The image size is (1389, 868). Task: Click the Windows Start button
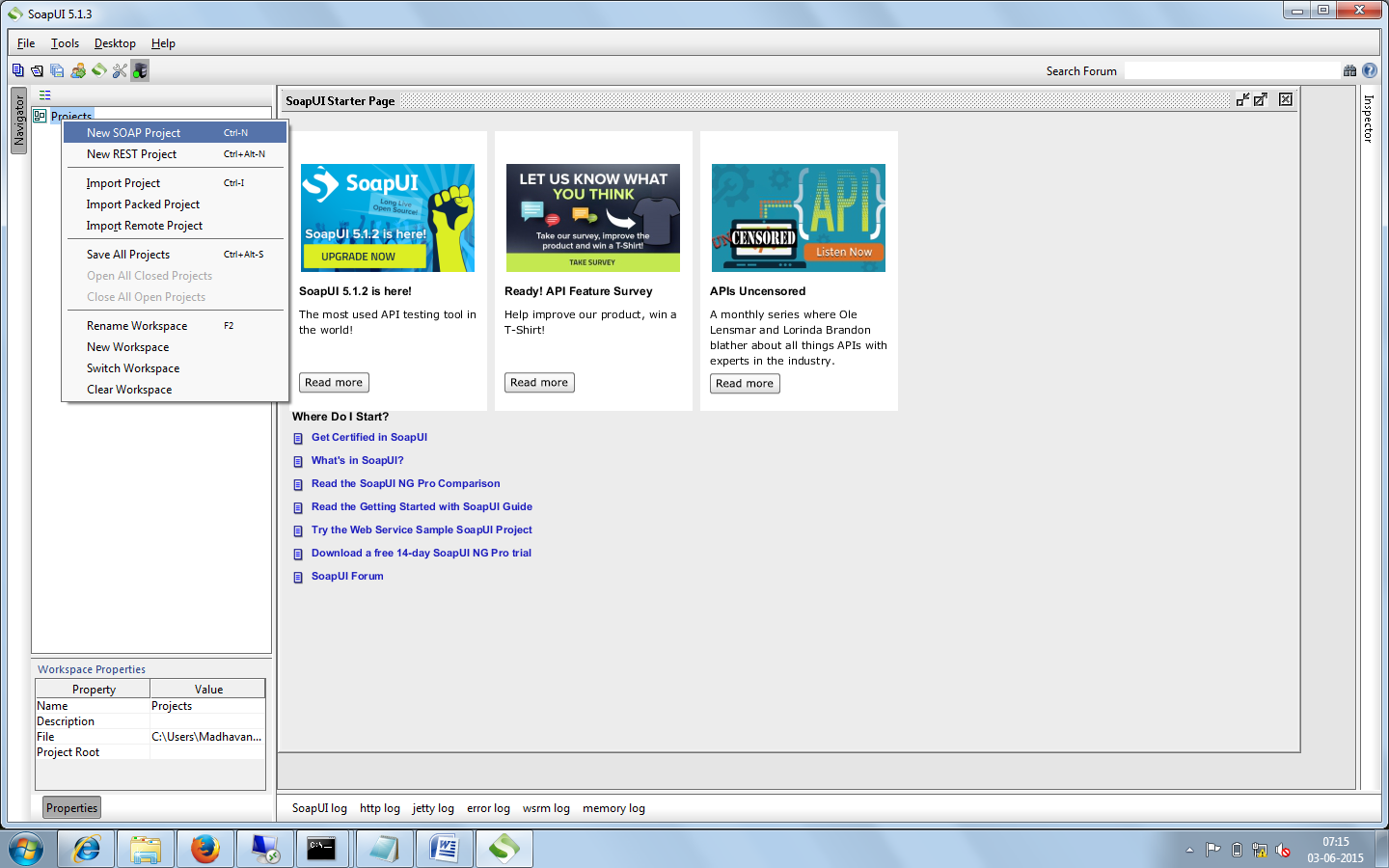26,850
